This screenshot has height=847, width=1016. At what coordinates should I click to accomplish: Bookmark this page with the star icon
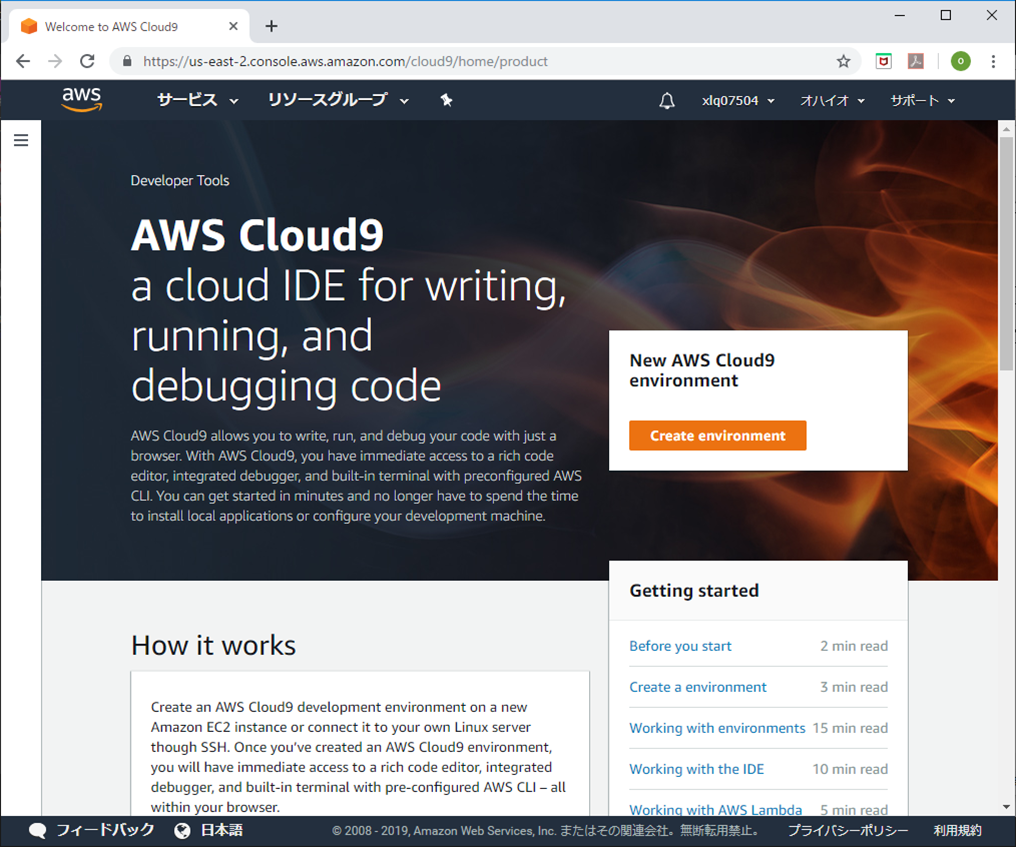tap(843, 61)
